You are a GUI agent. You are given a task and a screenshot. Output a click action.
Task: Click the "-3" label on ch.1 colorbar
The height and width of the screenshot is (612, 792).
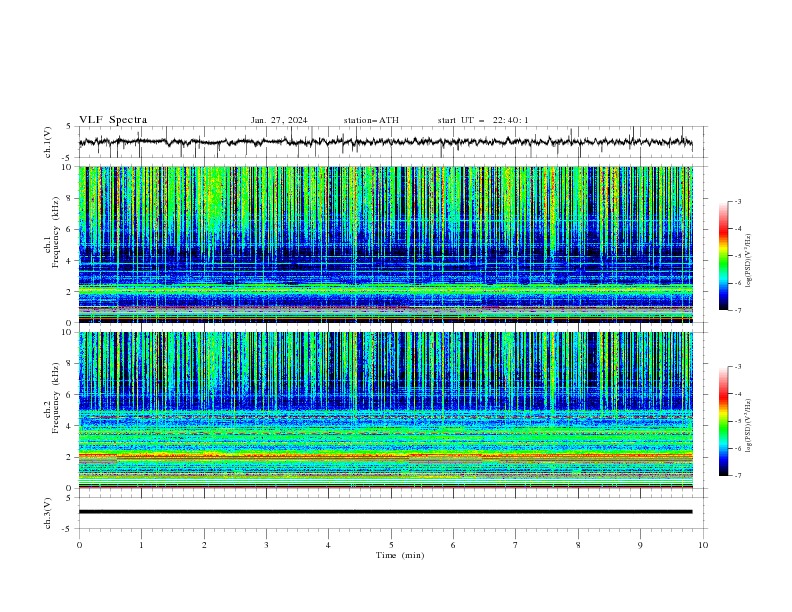pyautogui.click(x=737, y=201)
